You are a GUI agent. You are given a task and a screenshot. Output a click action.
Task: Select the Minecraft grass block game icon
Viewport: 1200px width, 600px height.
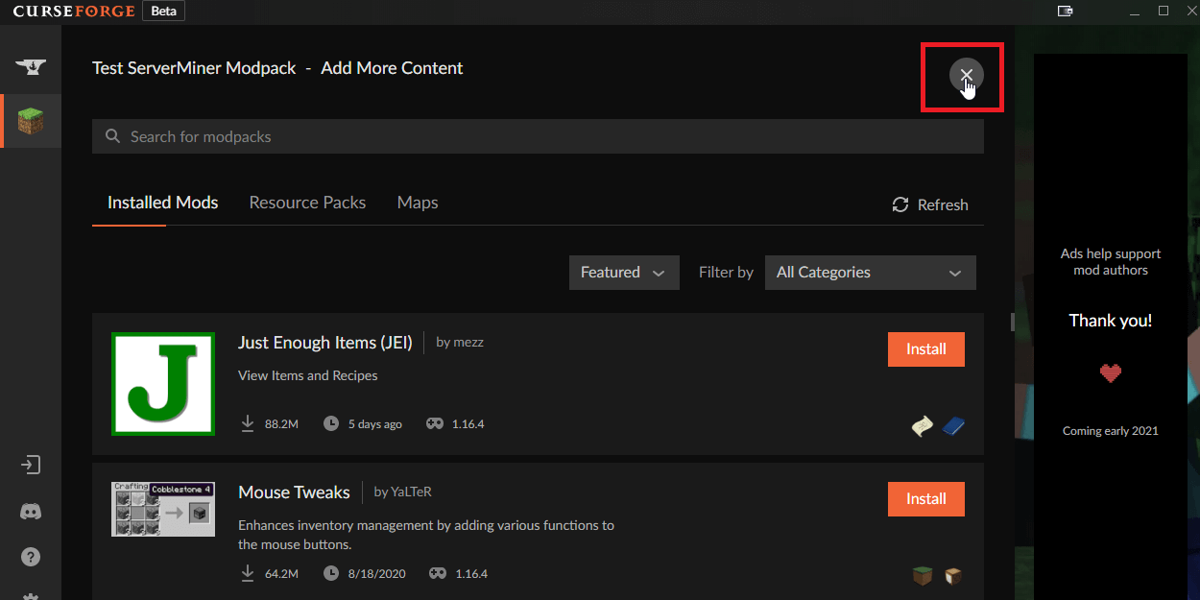30,122
